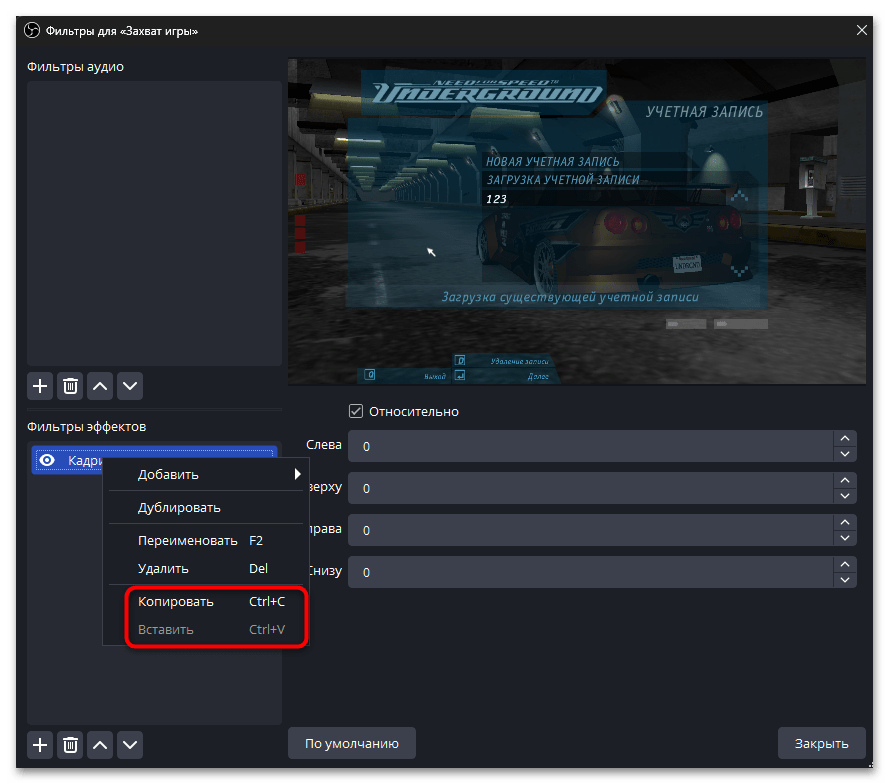Increase the Сверху crop value stepper
The width and height of the screenshot is (889, 784).
845,480
